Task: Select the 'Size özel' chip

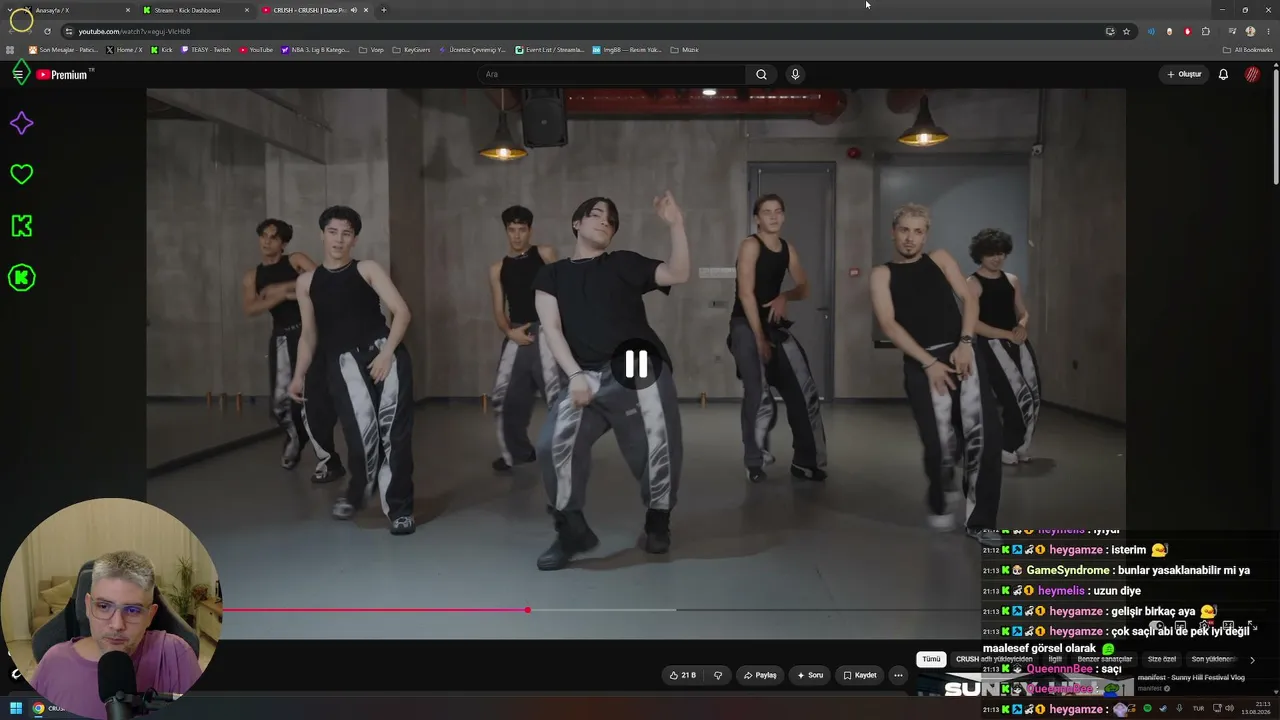Action: click(1162, 659)
